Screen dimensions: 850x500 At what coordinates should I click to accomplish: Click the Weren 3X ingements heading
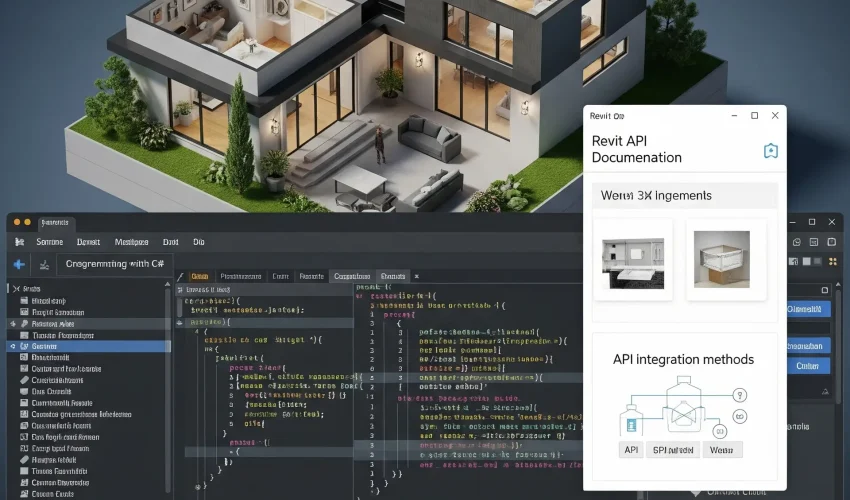click(656, 195)
